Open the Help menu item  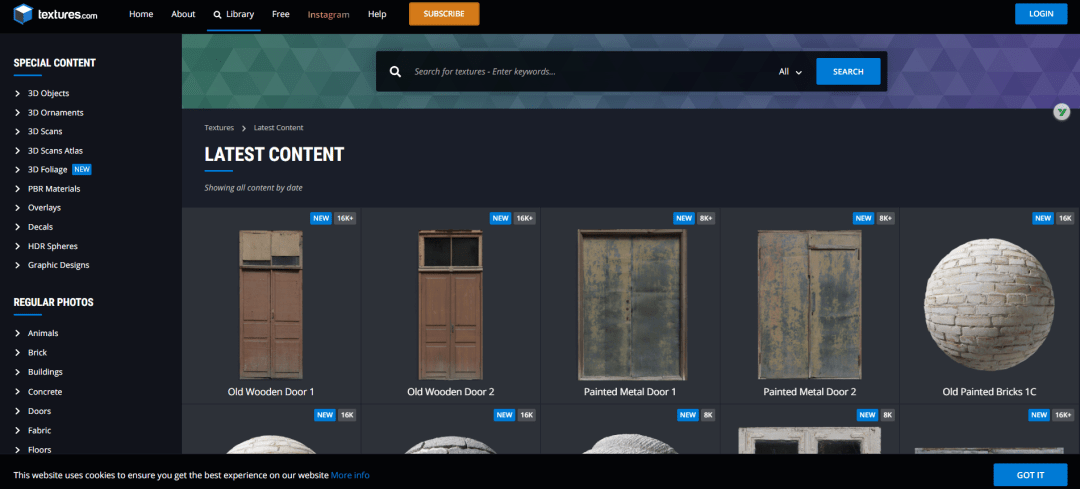point(377,14)
